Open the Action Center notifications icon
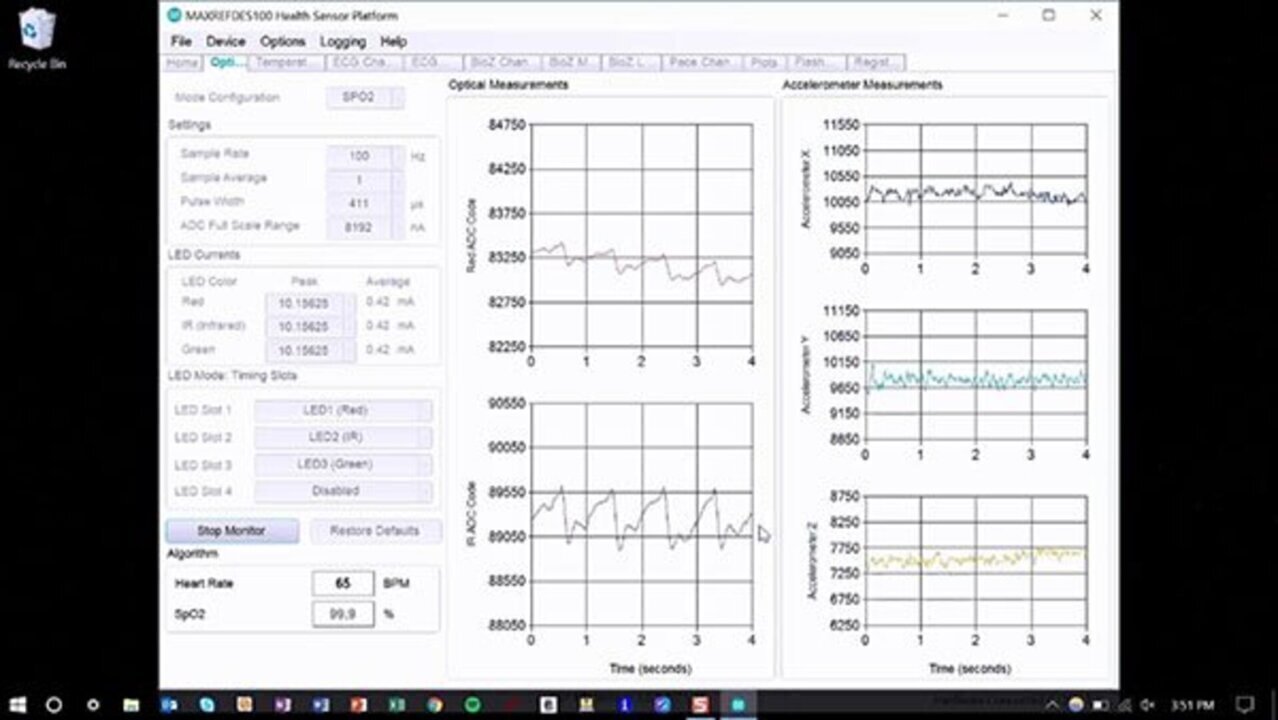Screen dimensions: 1278x720 click(x=1245, y=705)
